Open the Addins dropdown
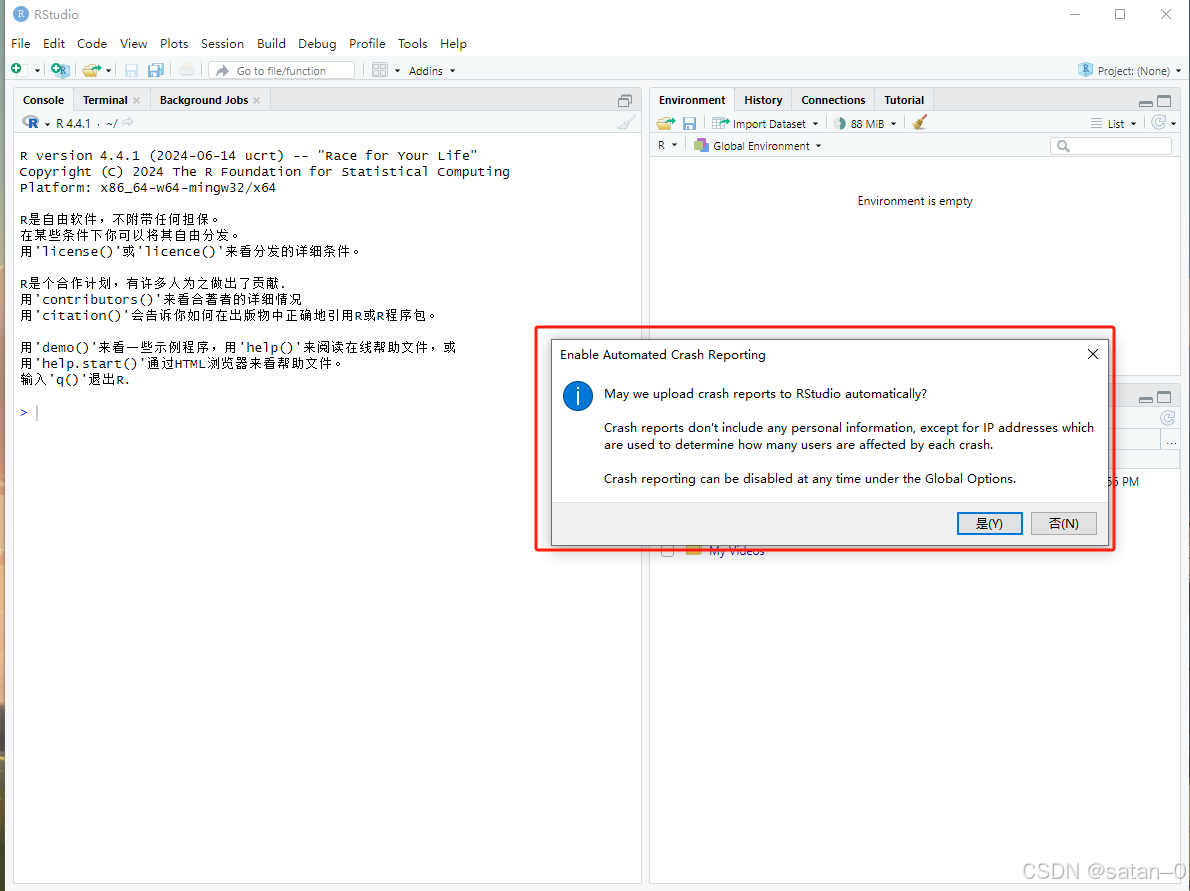Viewport: 1190px width, 891px height. pyautogui.click(x=432, y=71)
